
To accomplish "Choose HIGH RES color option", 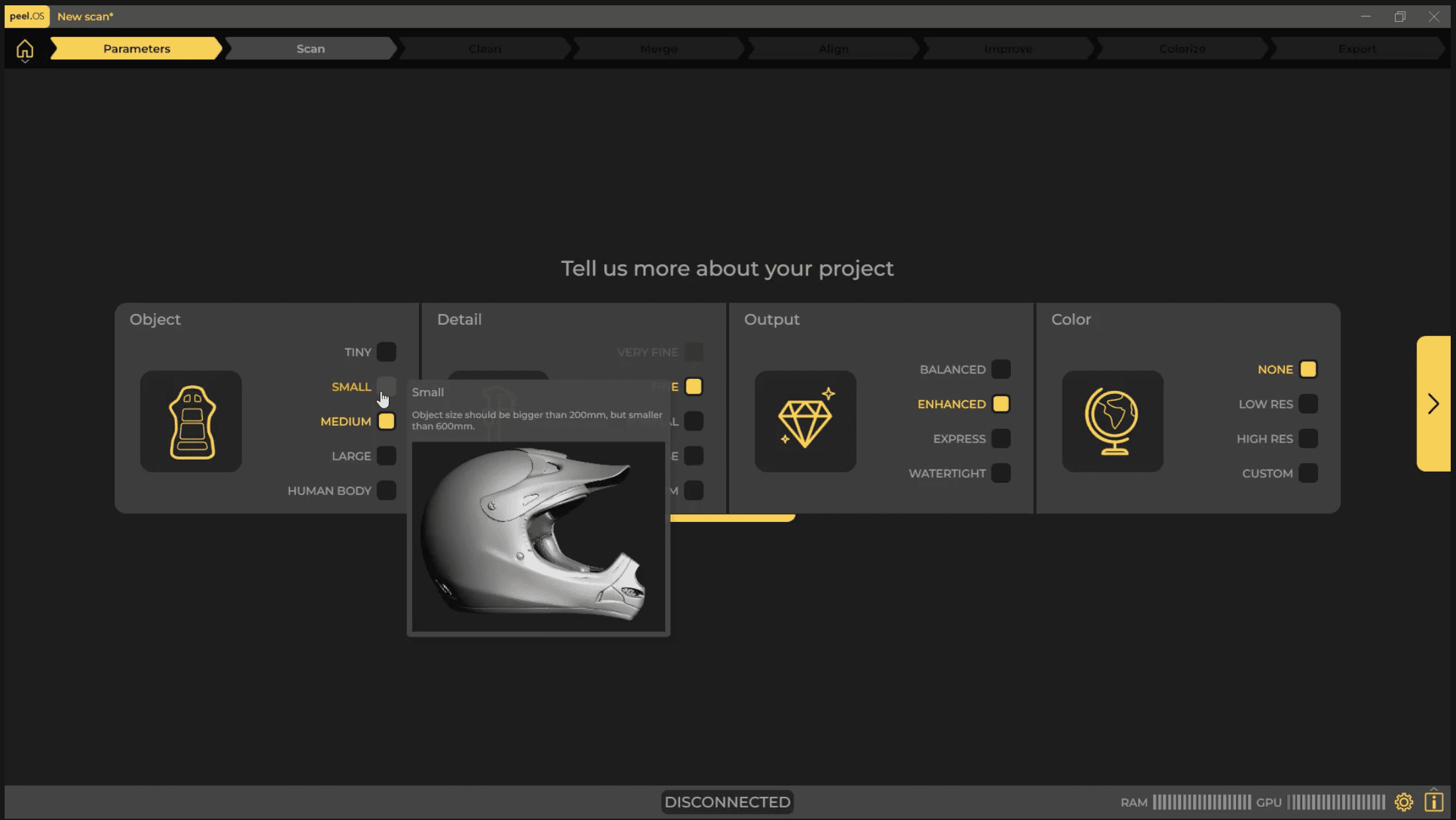I will (1308, 438).
